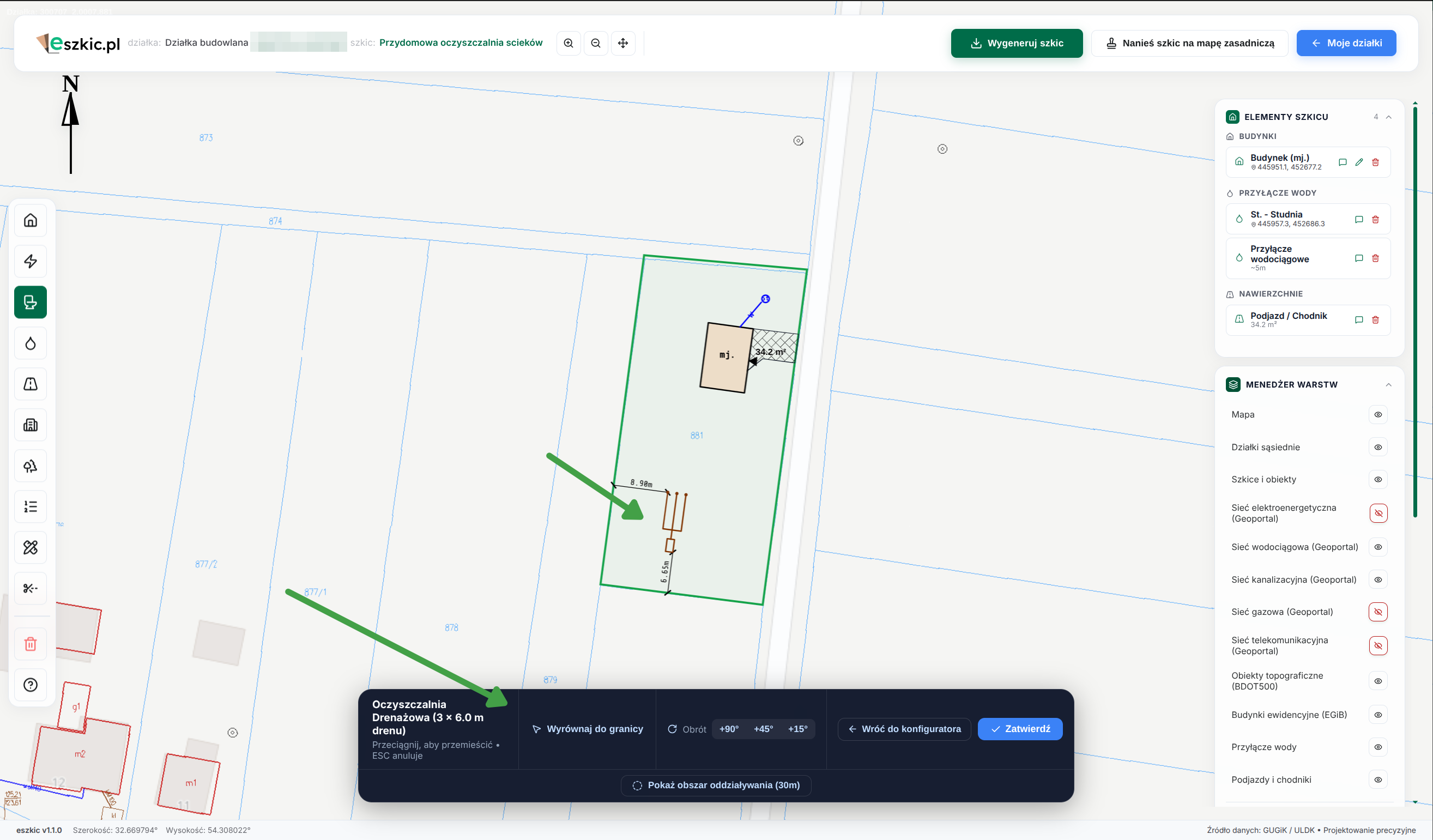Select the electricity lightning tool

[x=31, y=261]
